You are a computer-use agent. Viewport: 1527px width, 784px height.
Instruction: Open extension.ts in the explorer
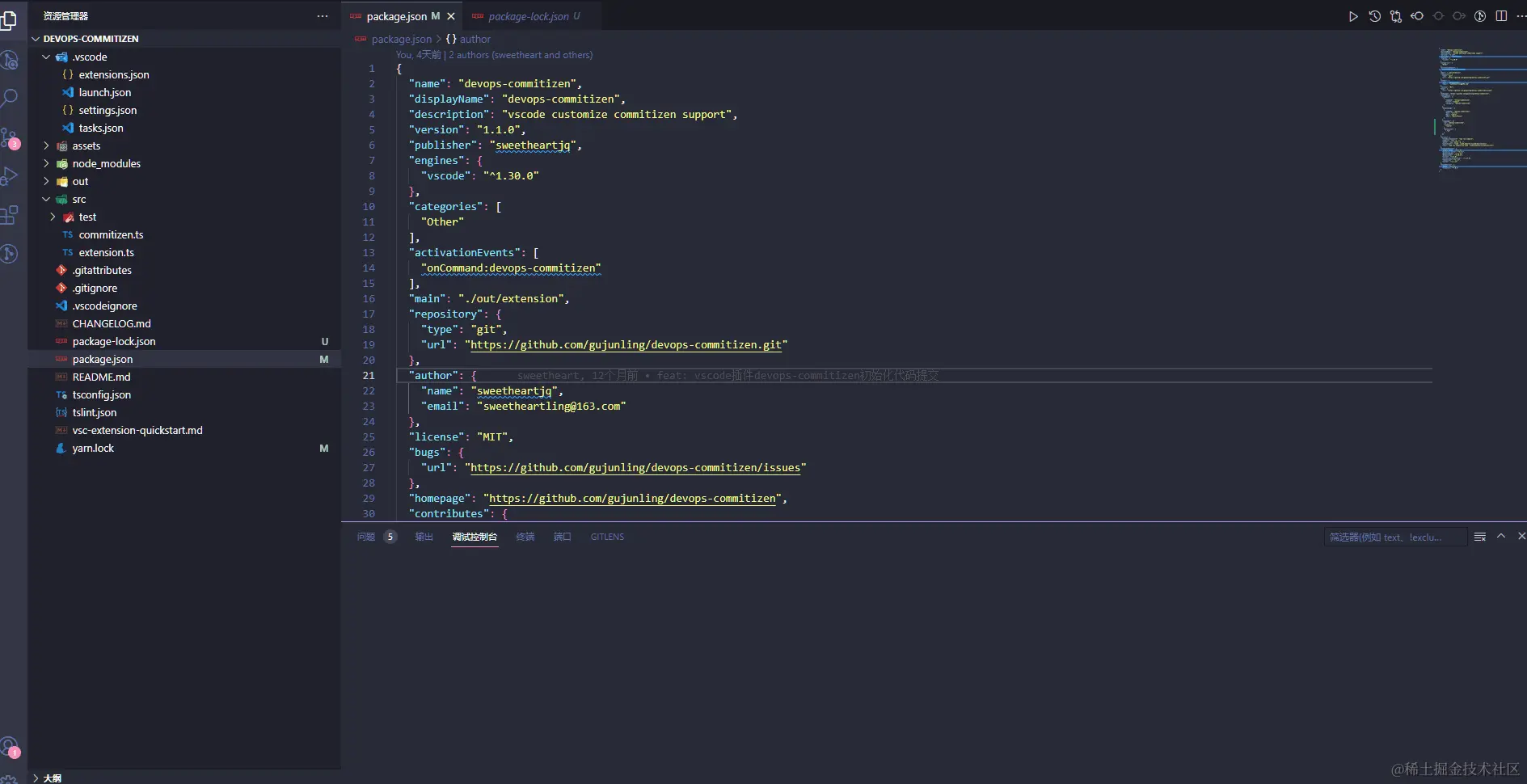pyautogui.click(x=184, y=252)
